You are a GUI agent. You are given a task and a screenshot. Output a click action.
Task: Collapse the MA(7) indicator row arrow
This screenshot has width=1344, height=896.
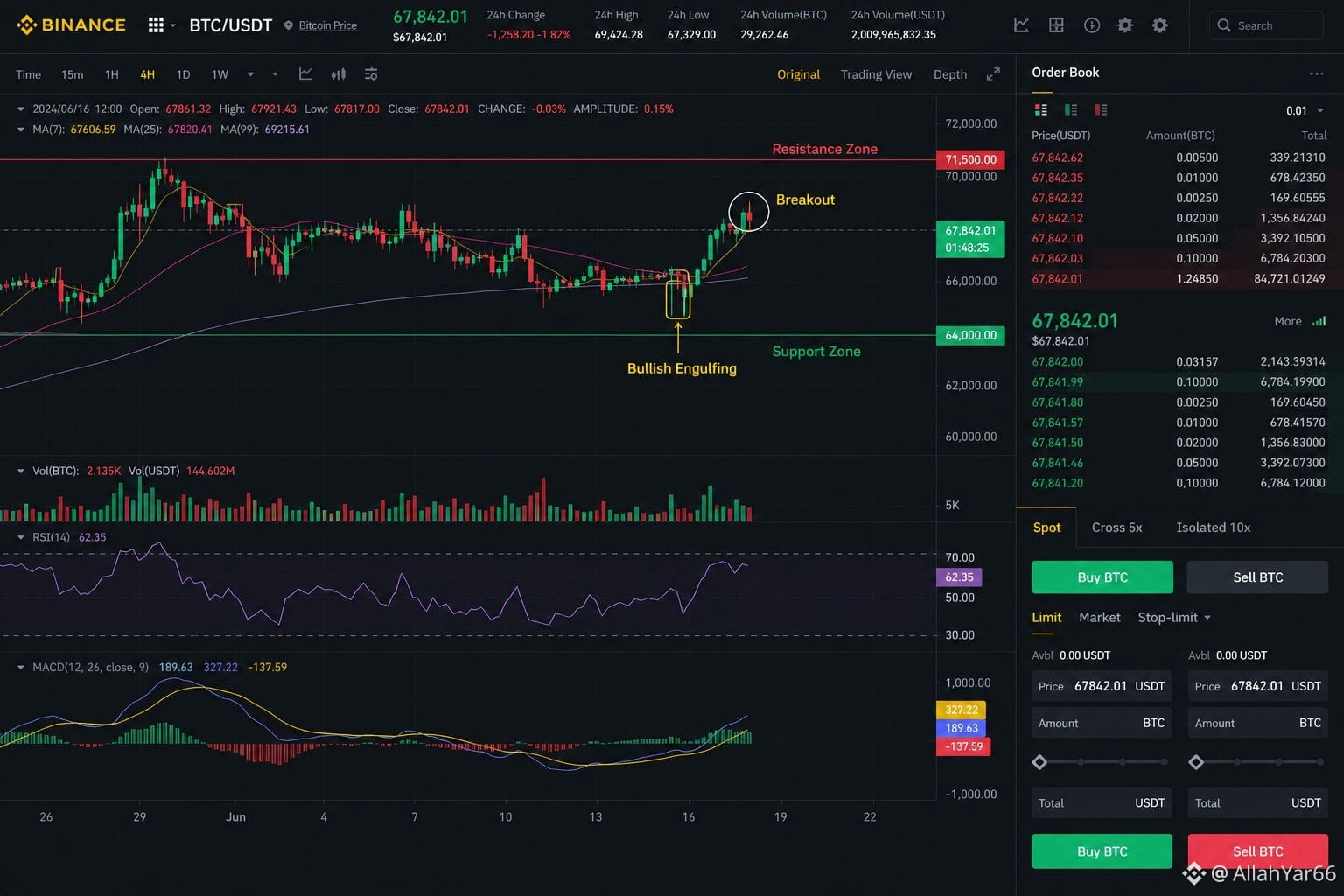click(x=21, y=129)
